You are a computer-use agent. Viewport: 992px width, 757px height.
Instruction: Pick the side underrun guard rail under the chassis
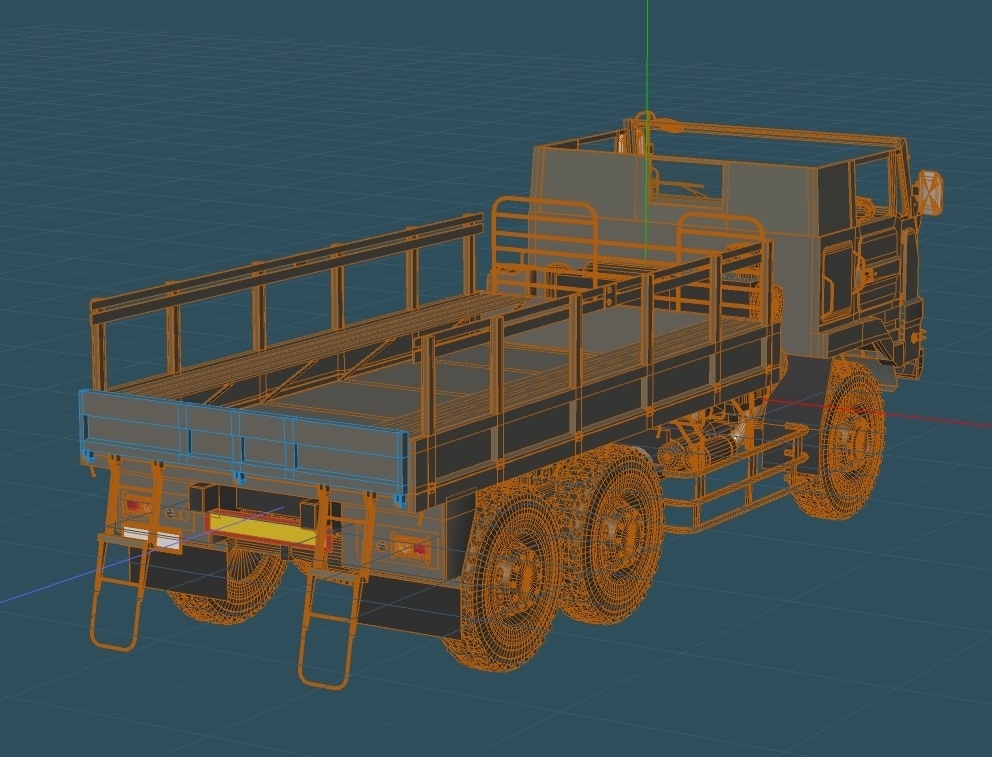(737, 481)
